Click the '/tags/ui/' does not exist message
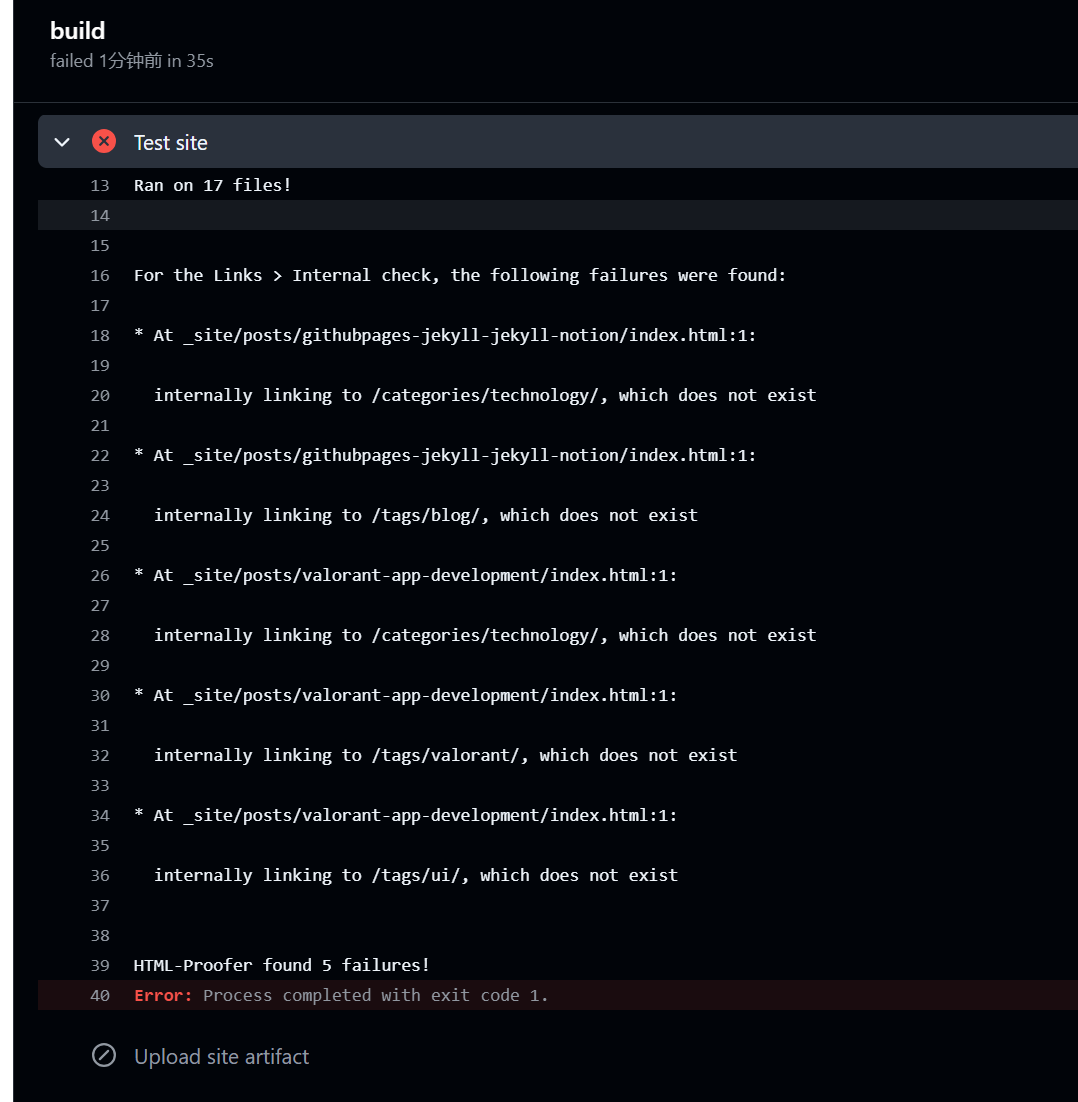The height and width of the screenshot is (1102, 1078). pos(416,876)
